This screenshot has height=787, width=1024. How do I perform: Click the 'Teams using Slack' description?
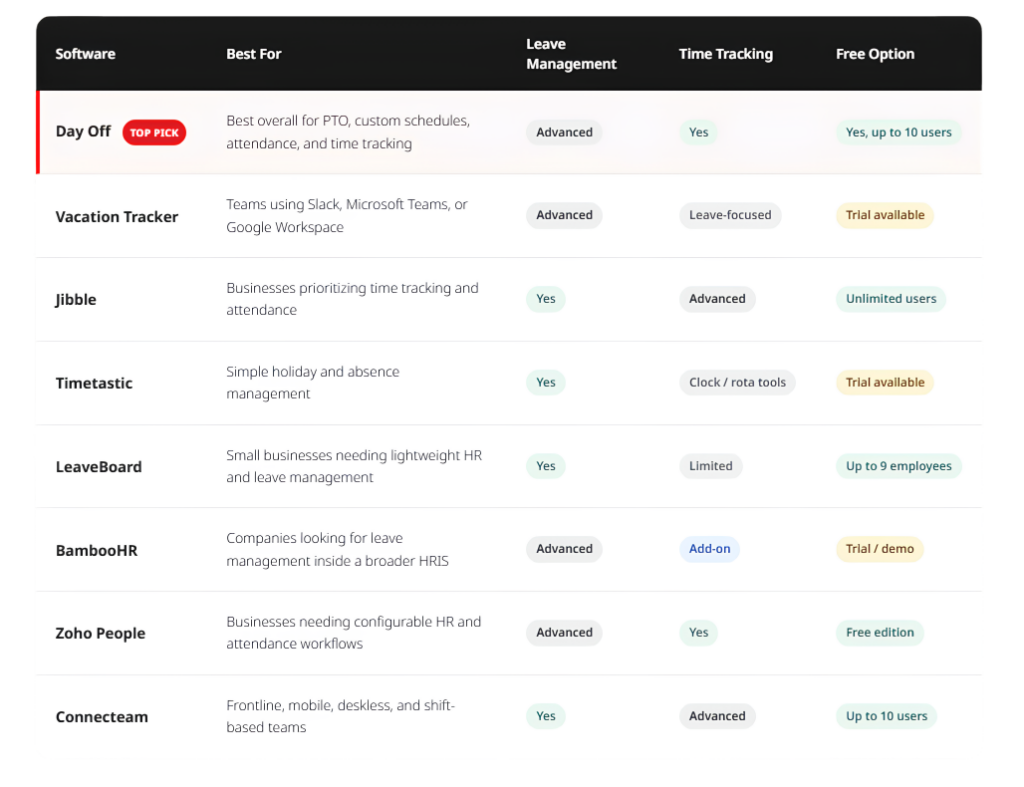[347, 216]
